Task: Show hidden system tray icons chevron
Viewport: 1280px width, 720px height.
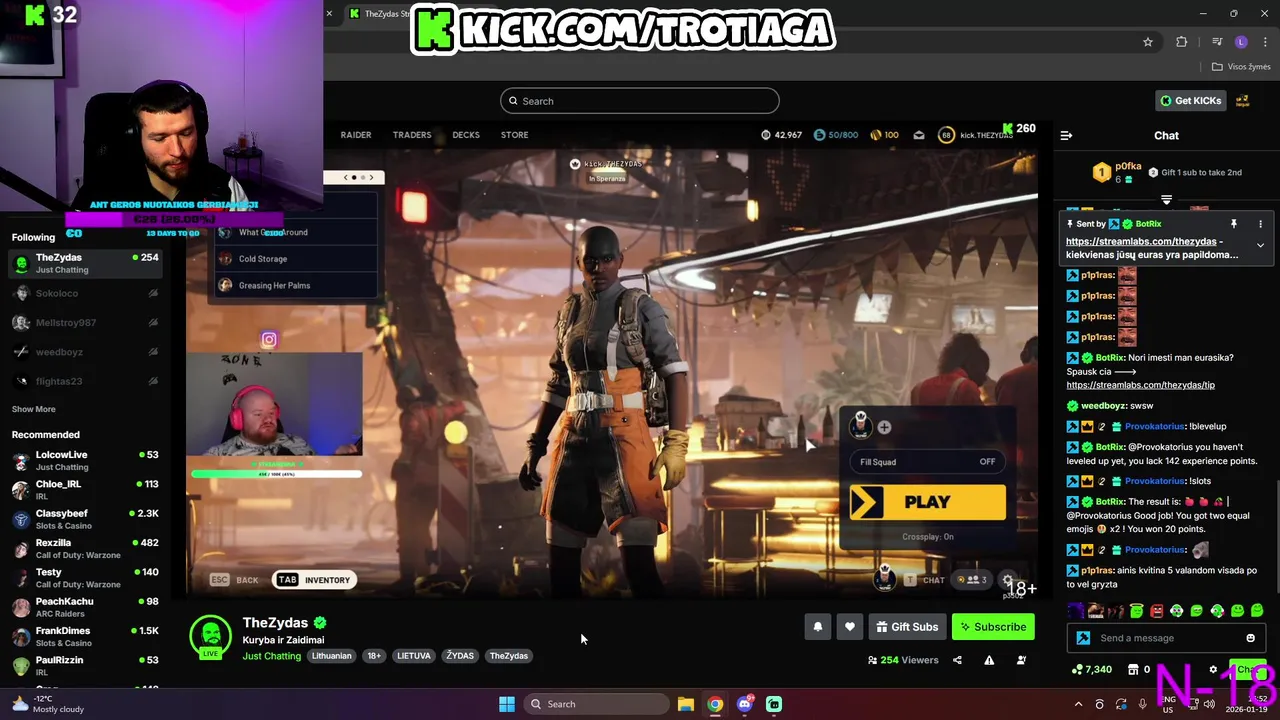Action: (1078, 704)
